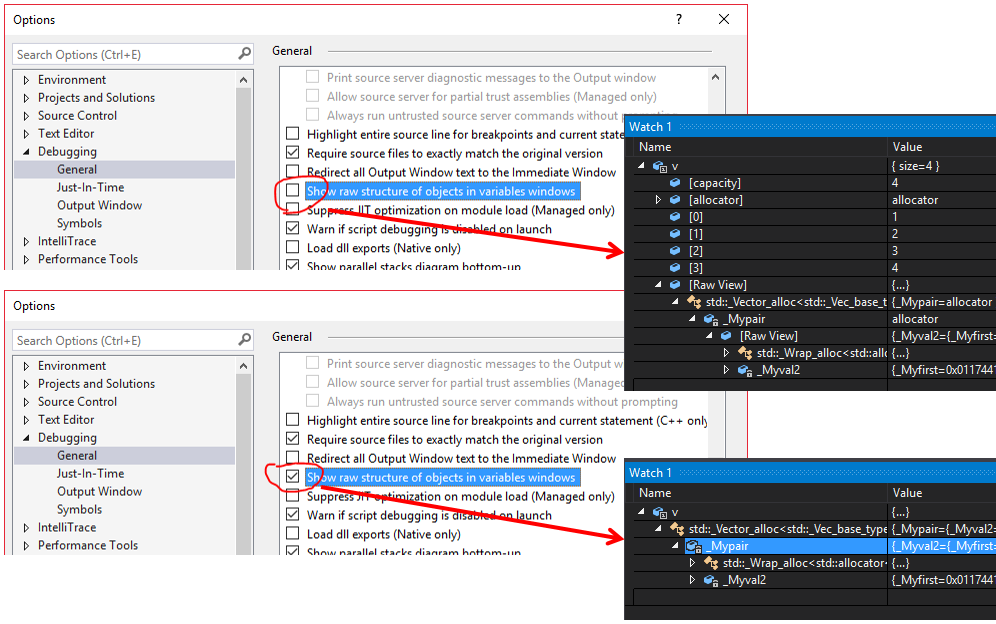Viewport: 996px width, 624px height.
Task: Select Symbols in the bottom Options tree
Action: point(79,509)
